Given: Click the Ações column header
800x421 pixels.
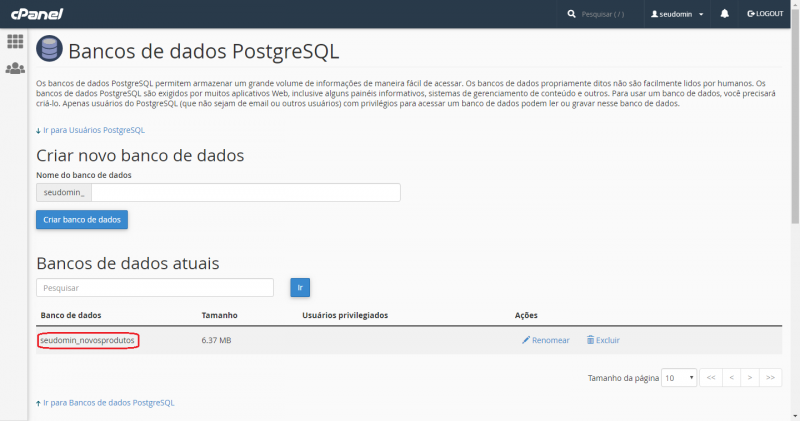Looking at the screenshot, I should (526, 315).
